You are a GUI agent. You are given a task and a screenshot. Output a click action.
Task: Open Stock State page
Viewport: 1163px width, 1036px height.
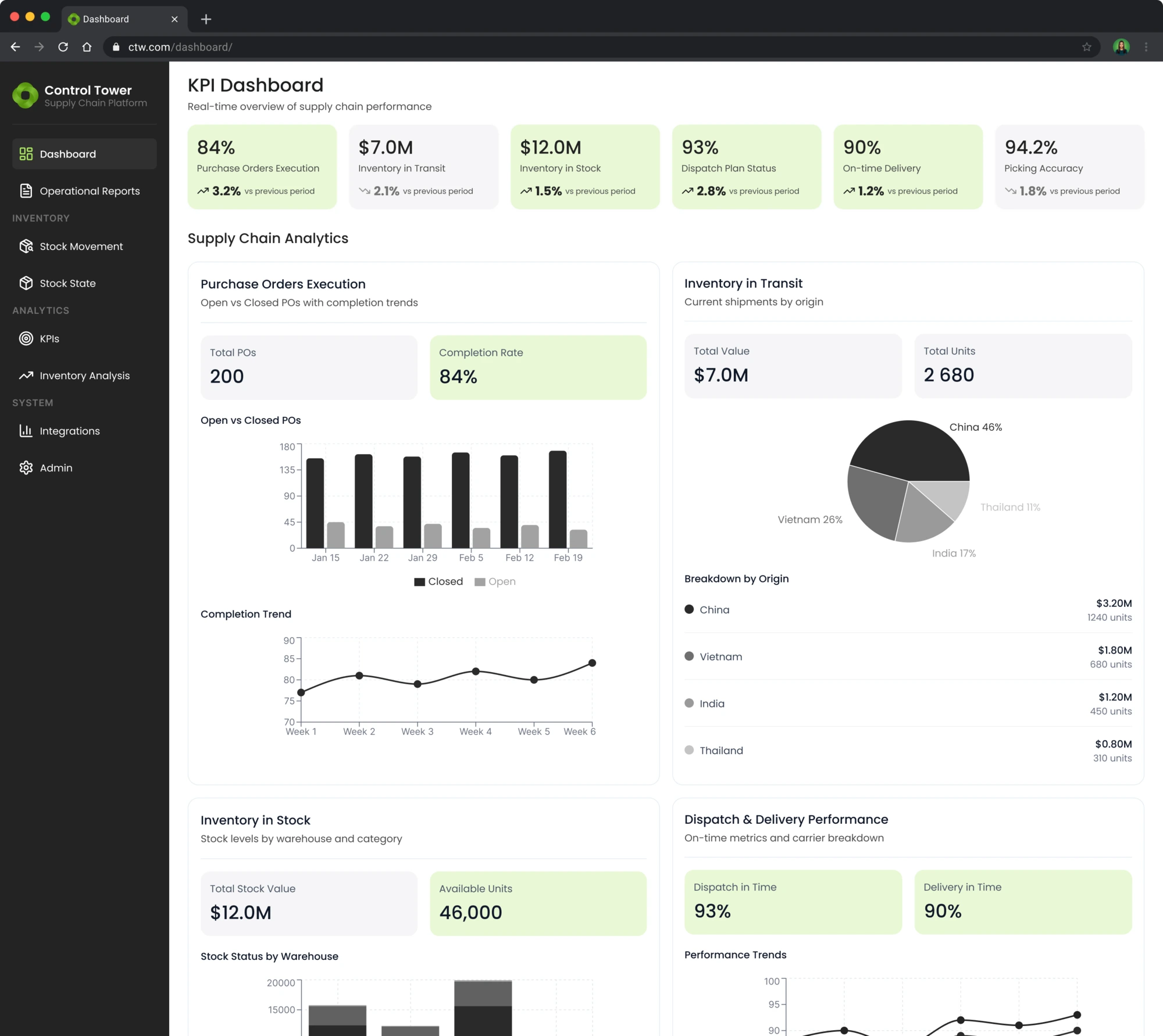(x=68, y=283)
